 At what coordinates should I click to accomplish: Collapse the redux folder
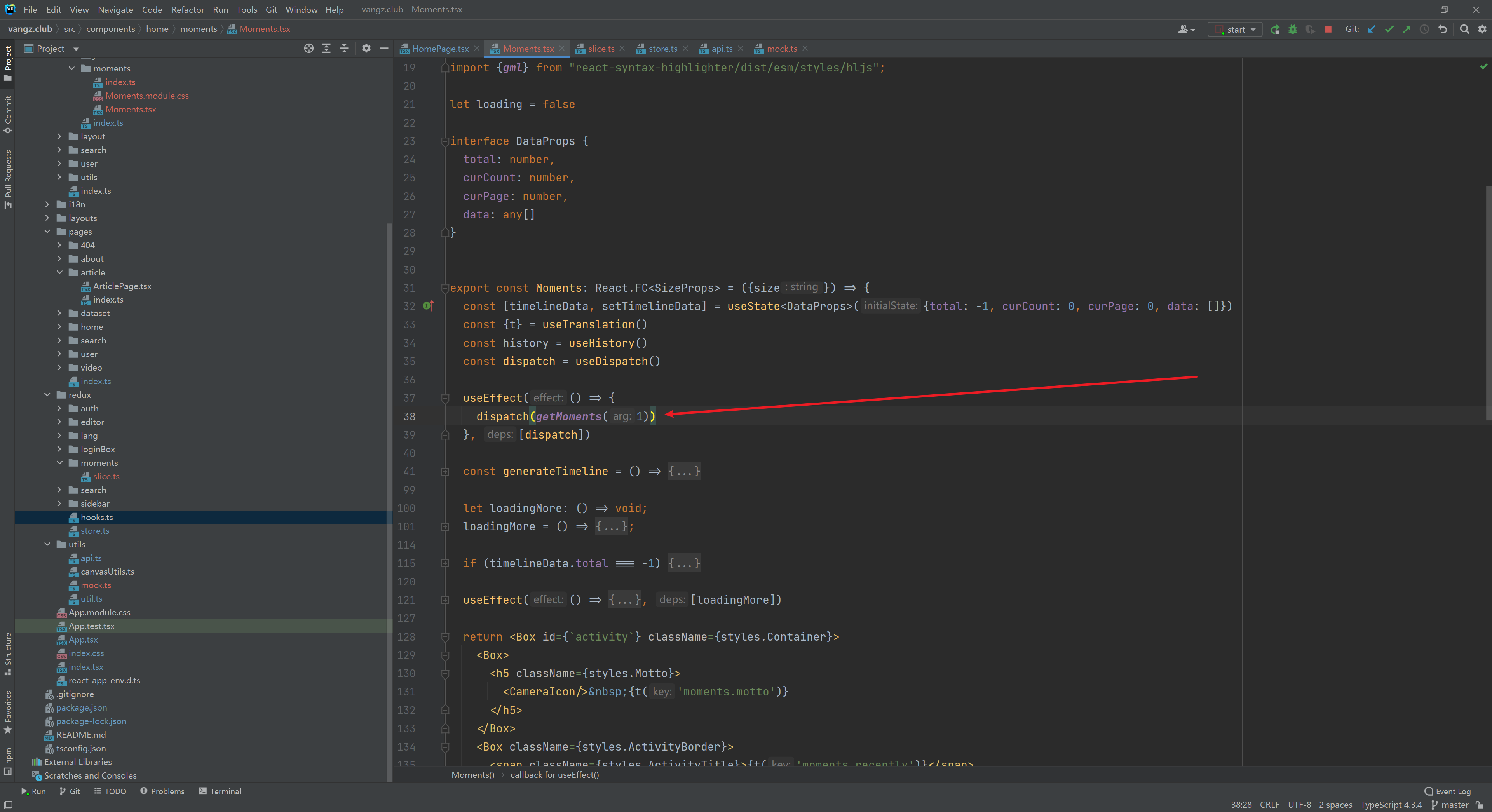[x=47, y=395]
